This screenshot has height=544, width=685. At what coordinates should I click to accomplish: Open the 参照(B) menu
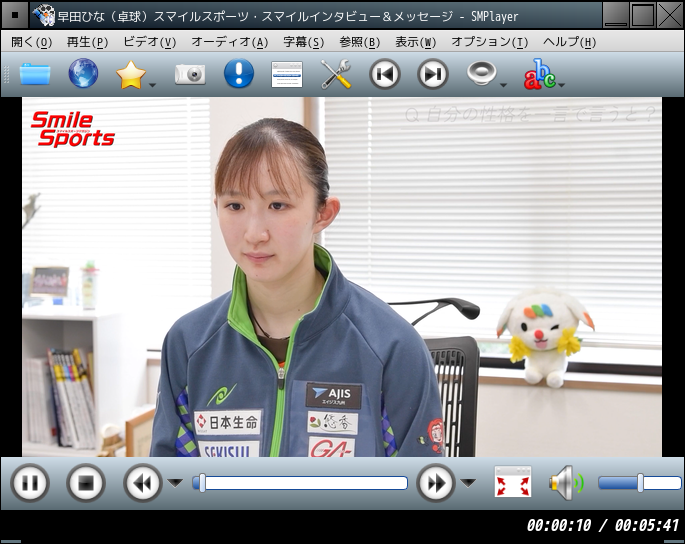pyautogui.click(x=360, y=42)
